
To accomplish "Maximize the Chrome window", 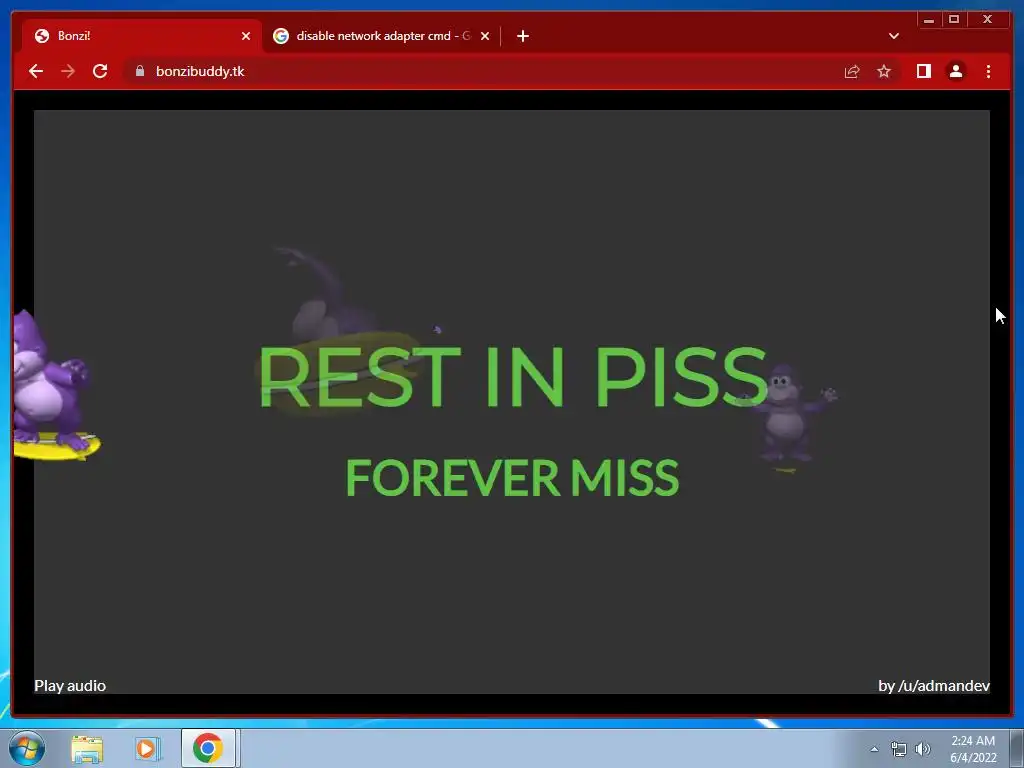I will [954, 20].
